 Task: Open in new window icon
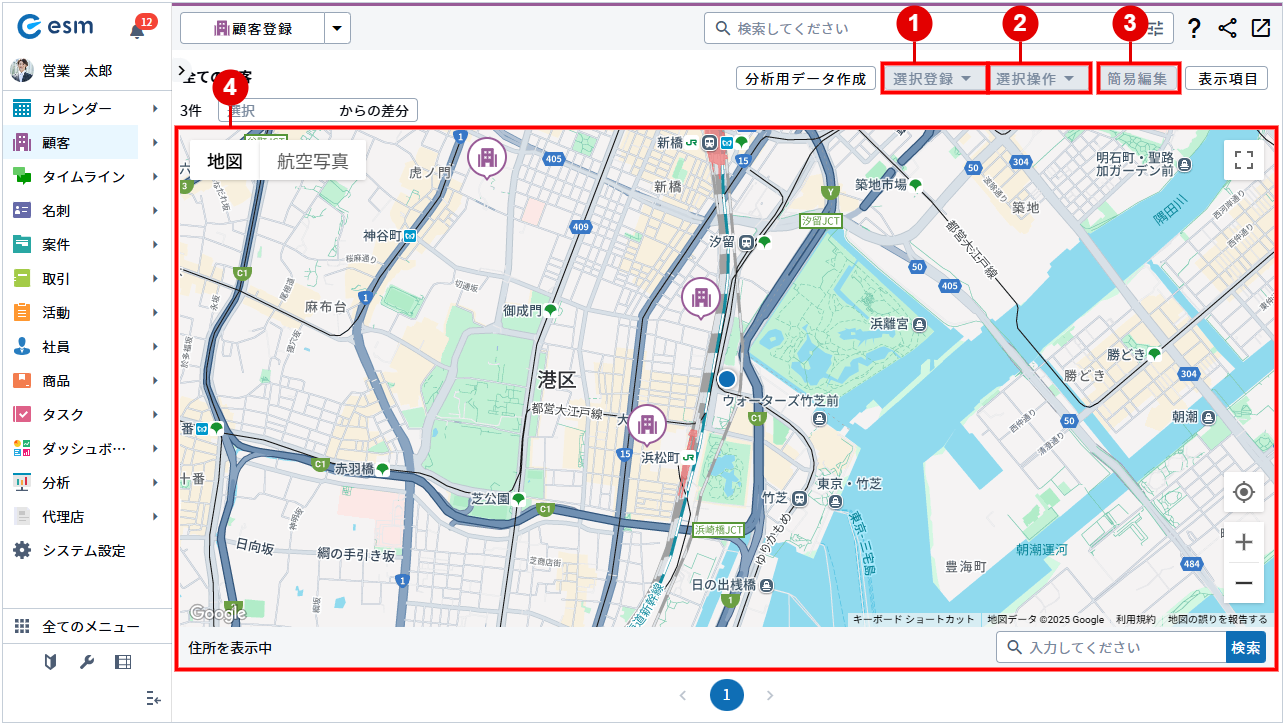pos(1261,28)
